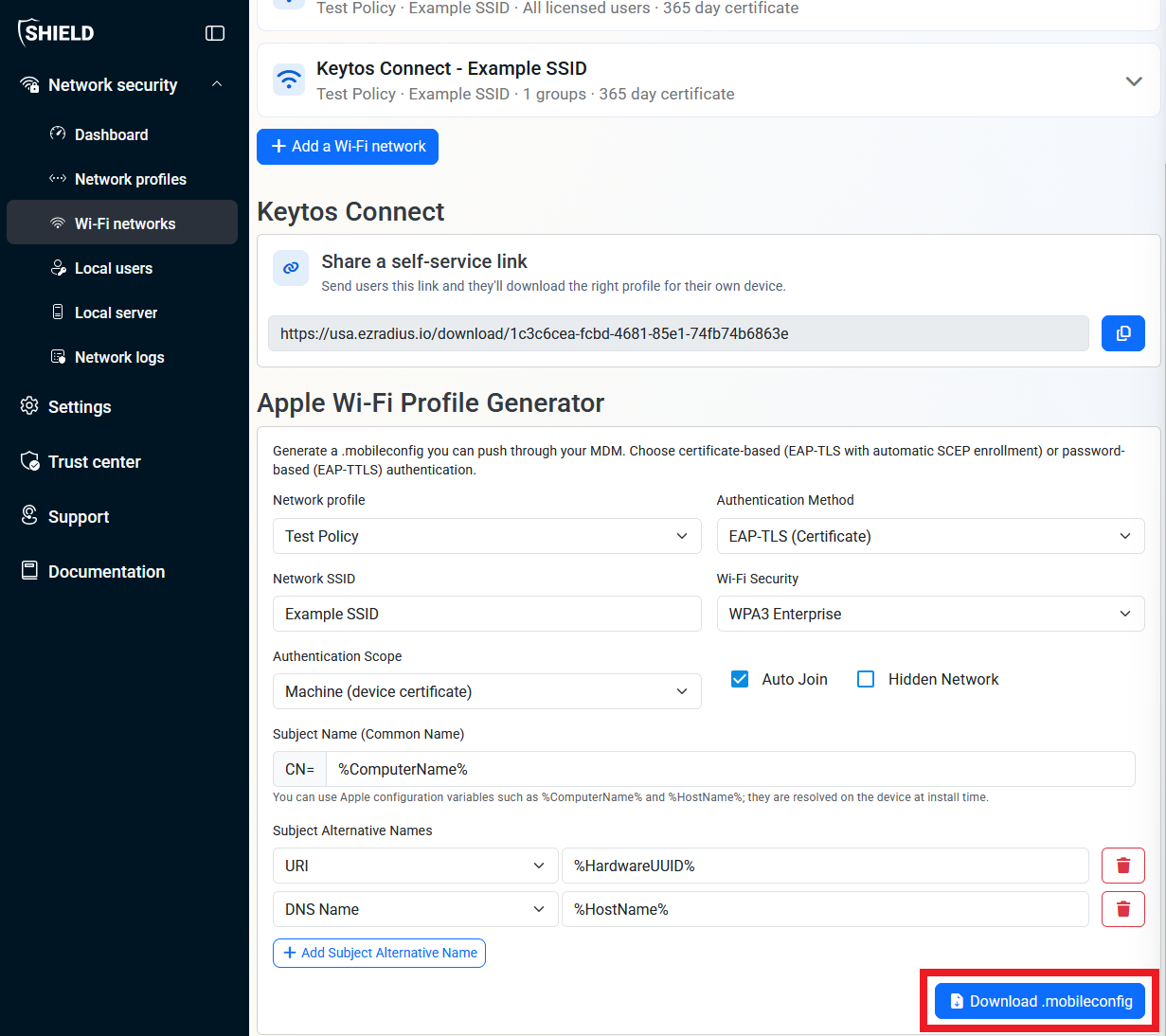Uncheck the Auto Join checkbox
Viewport: 1166px width, 1036px height.
pos(741,679)
